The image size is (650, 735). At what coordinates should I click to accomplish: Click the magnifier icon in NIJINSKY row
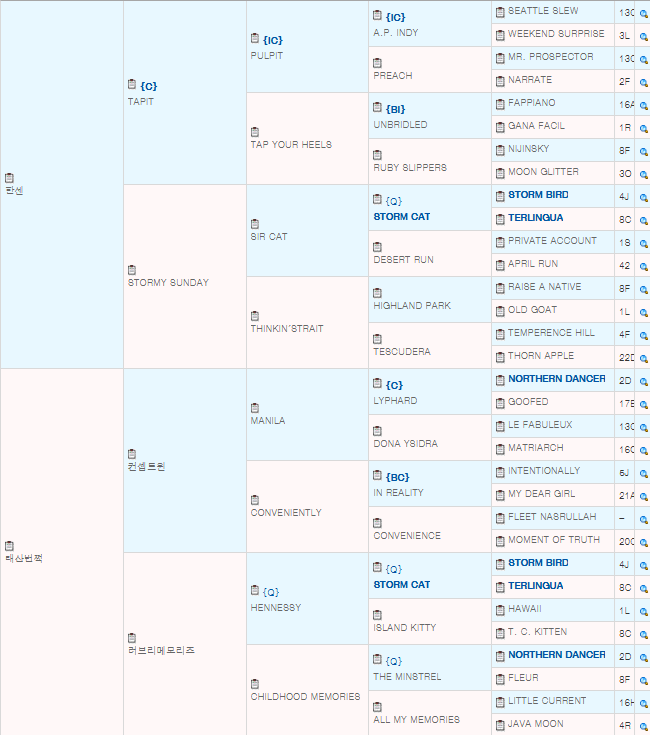click(x=643, y=152)
